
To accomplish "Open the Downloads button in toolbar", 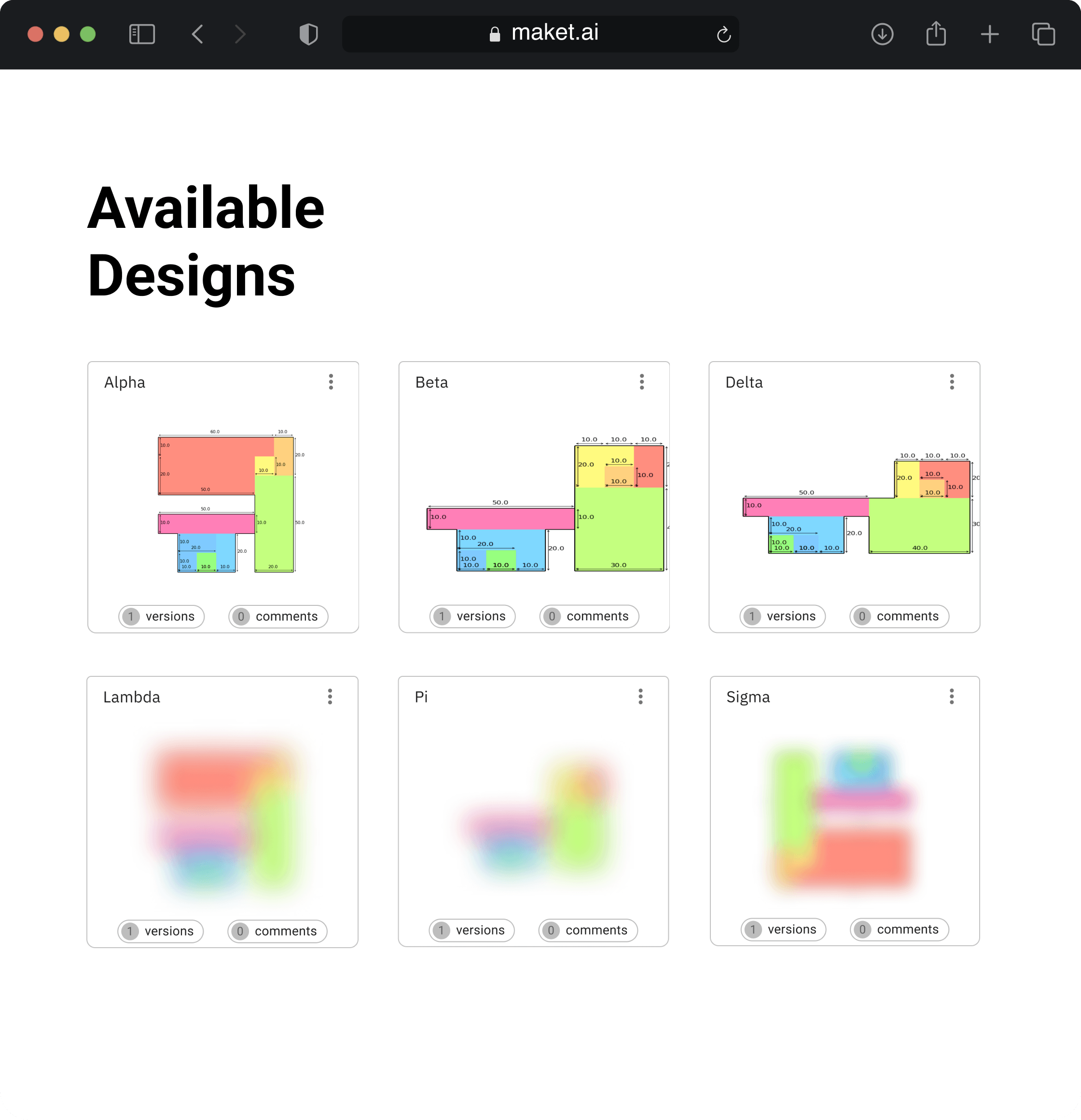I will point(882,34).
